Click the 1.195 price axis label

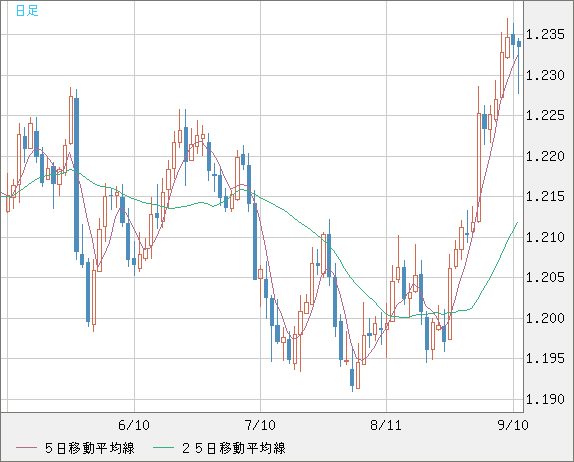(545, 358)
